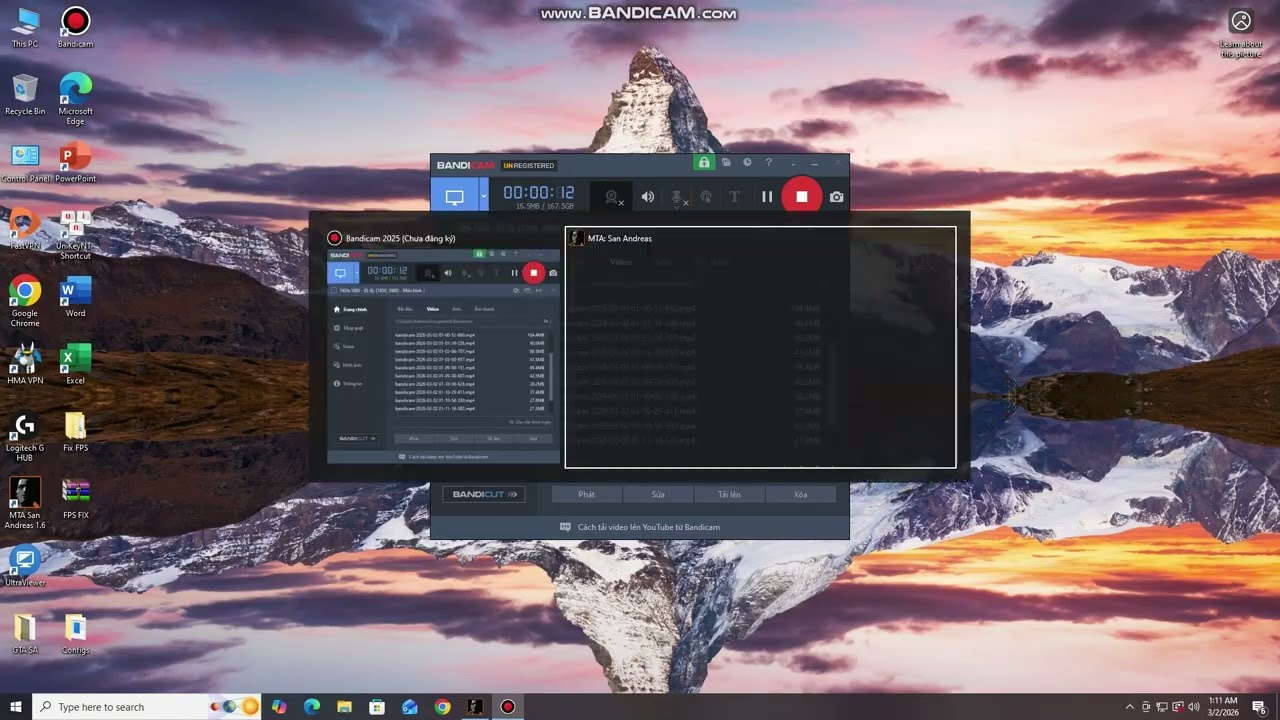The image size is (1280, 720).
Task: Switch to Bandicam taskbar button
Action: pyautogui.click(x=508, y=707)
